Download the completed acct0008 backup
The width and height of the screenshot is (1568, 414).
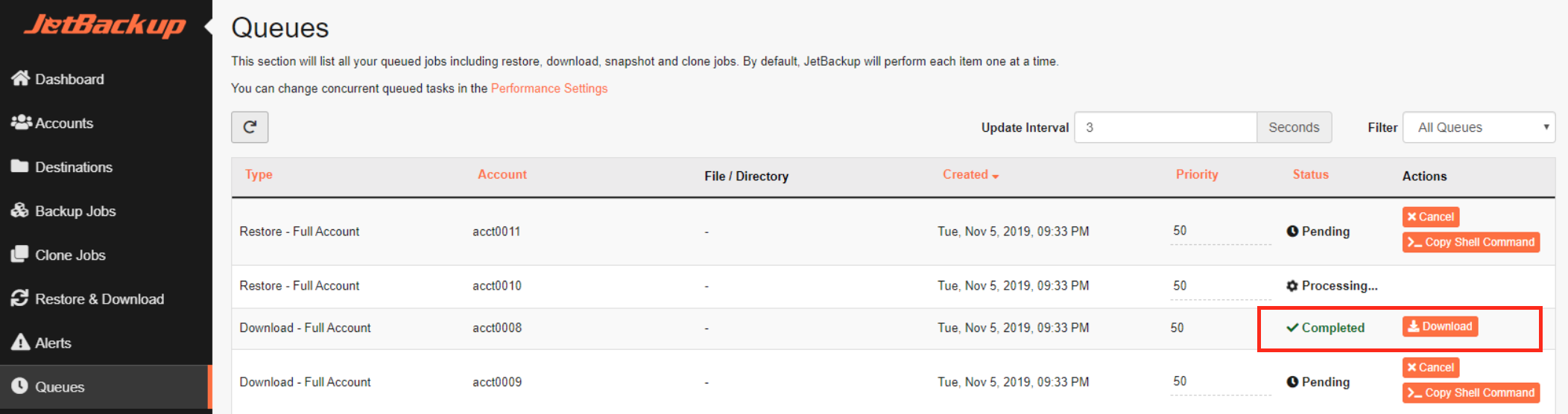[x=1440, y=326]
